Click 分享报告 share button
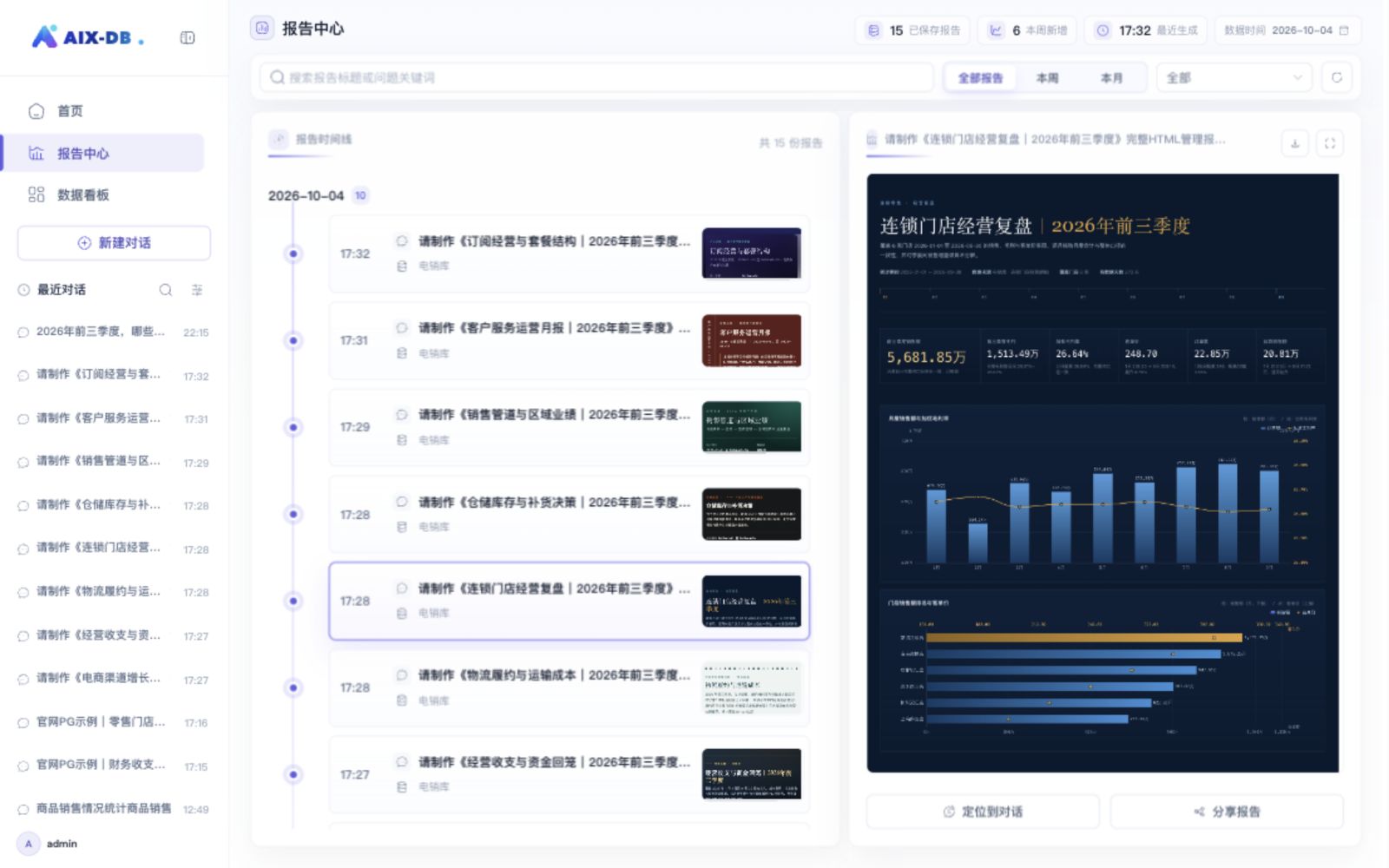Image resolution: width=1389 pixels, height=868 pixels. pyautogui.click(x=1227, y=812)
